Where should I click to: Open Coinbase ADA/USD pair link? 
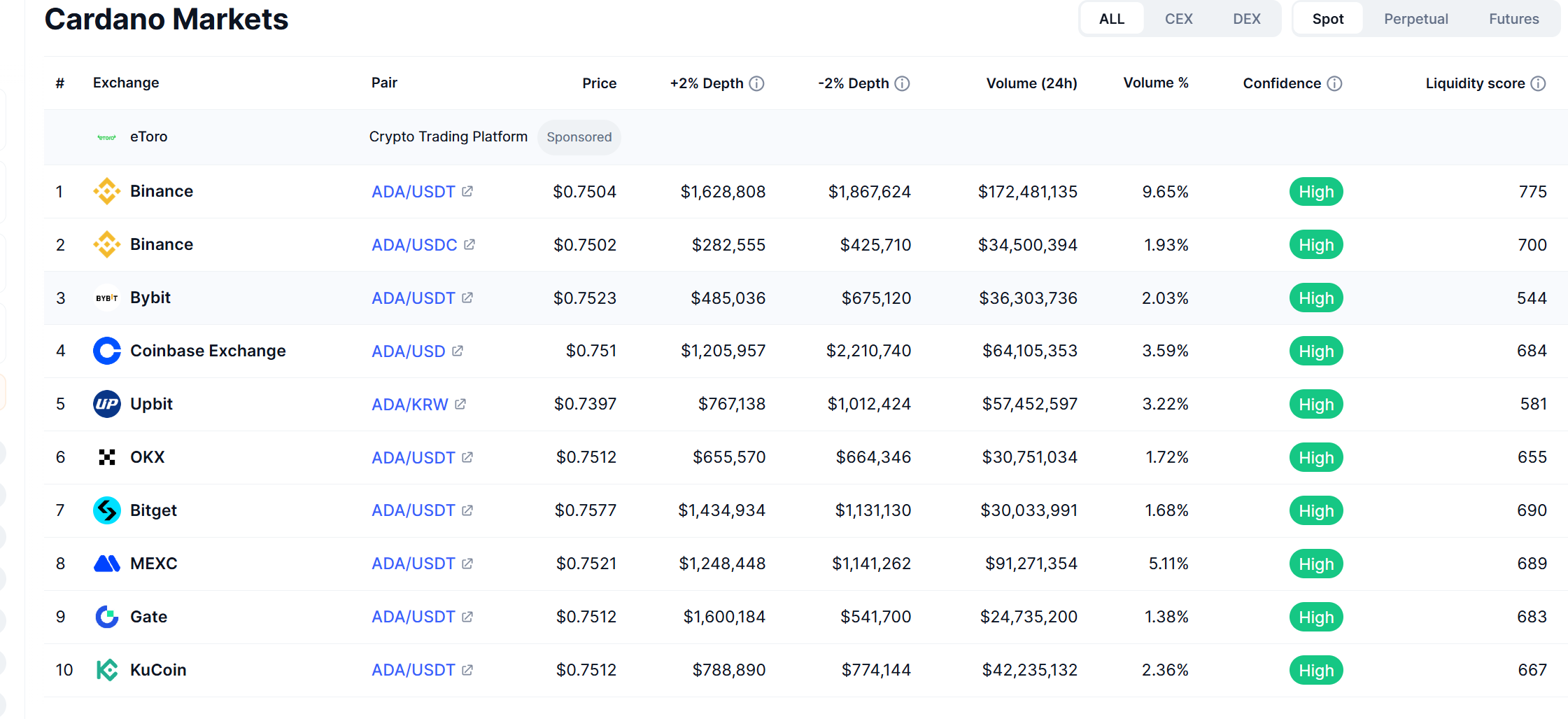tap(409, 351)
